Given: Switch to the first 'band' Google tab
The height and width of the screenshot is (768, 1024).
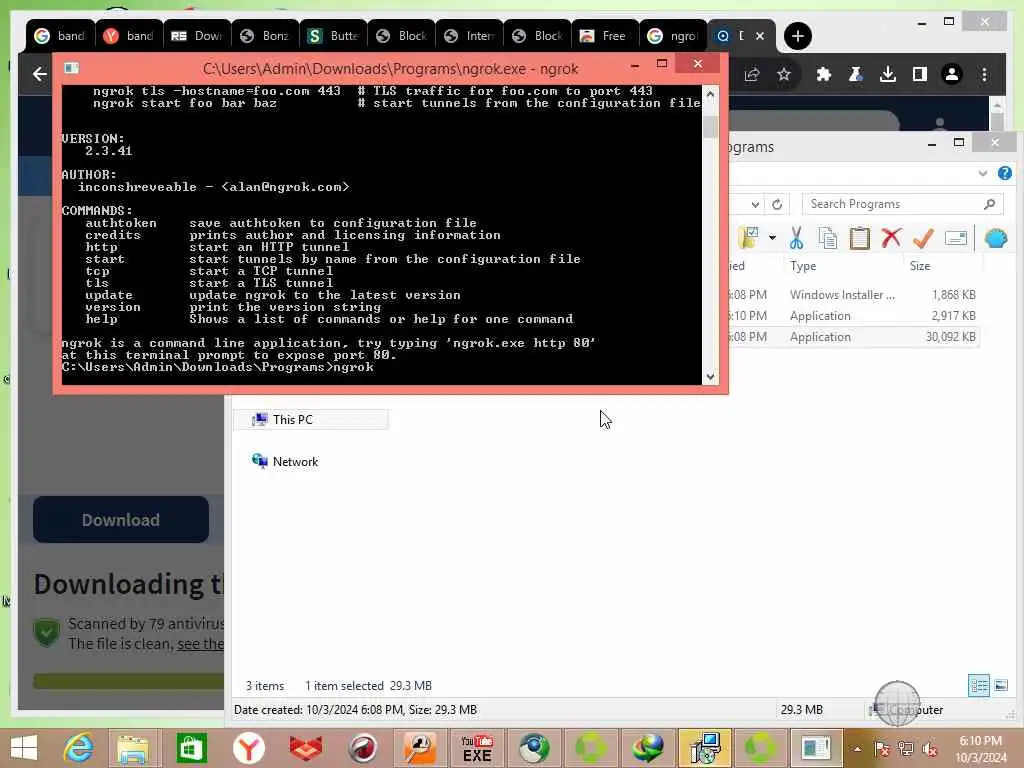Looking at the screenshot, I should 61,36.
